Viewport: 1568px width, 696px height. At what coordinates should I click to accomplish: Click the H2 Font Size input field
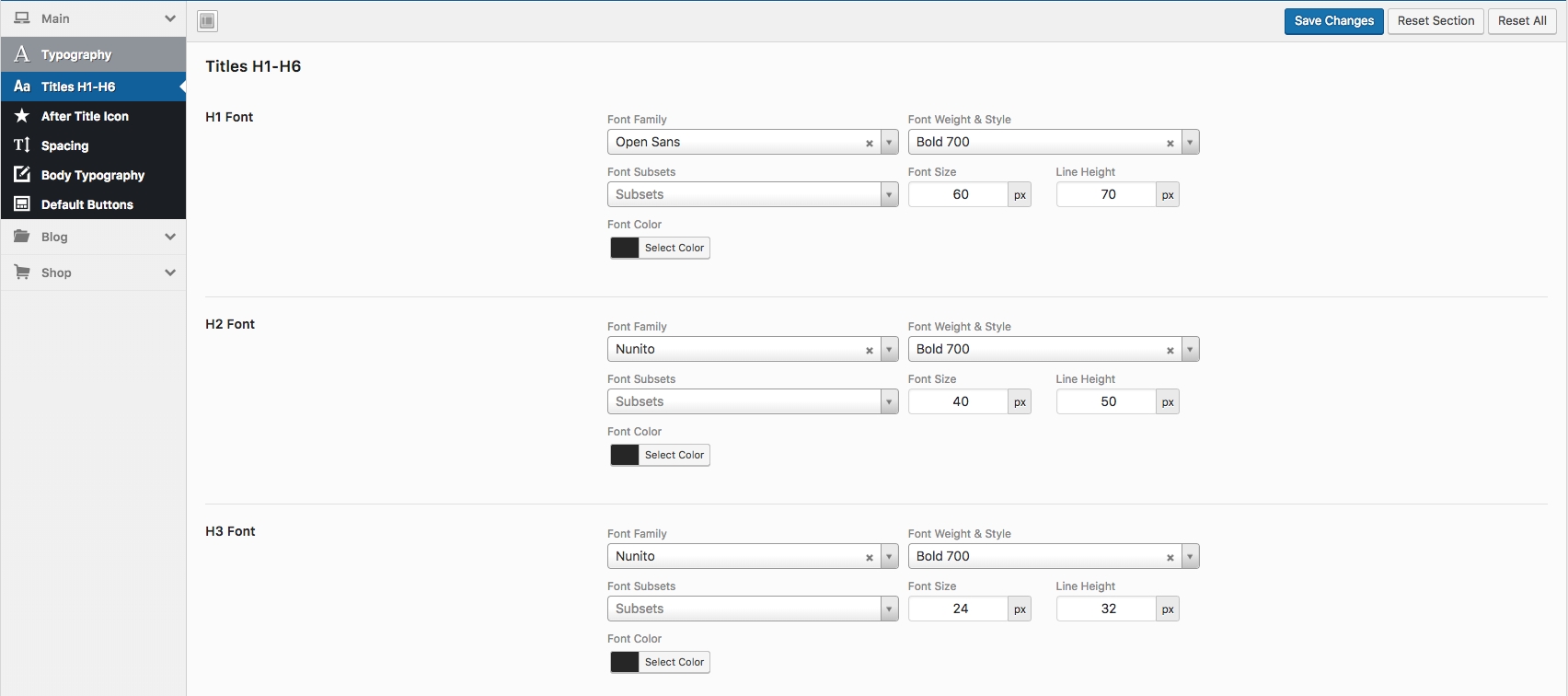960,401
